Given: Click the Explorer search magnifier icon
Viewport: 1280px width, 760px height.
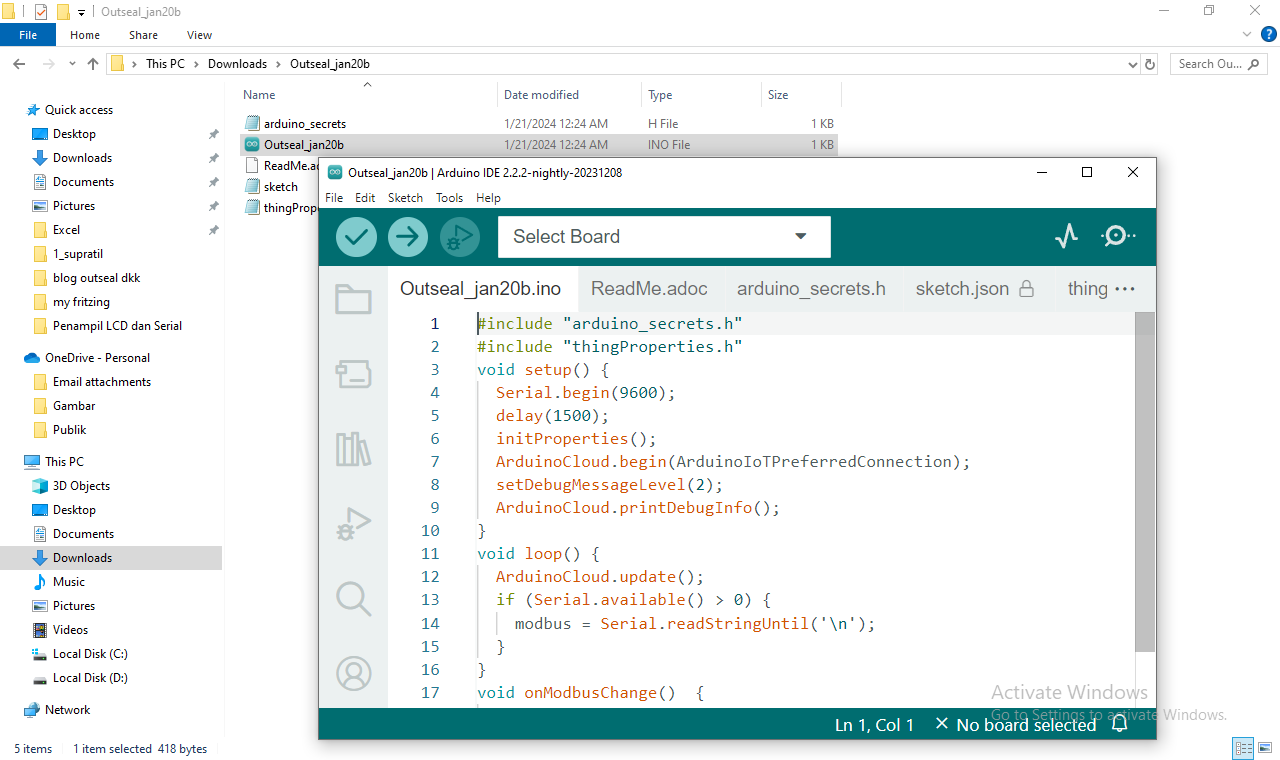Looking at the screenshot, I should click(x=1254, y=64).
